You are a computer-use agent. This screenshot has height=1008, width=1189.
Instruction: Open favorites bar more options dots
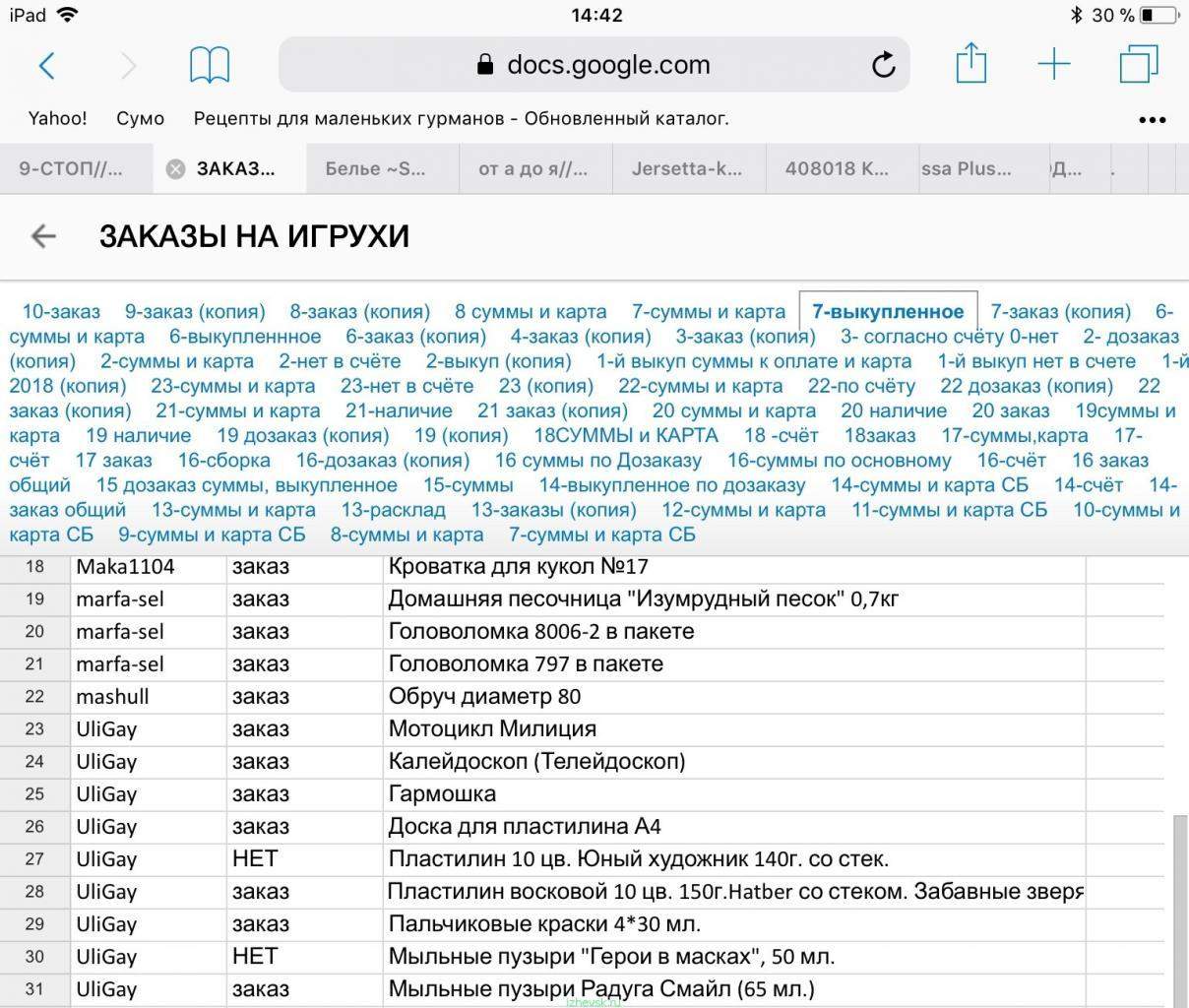[1153, 120]
